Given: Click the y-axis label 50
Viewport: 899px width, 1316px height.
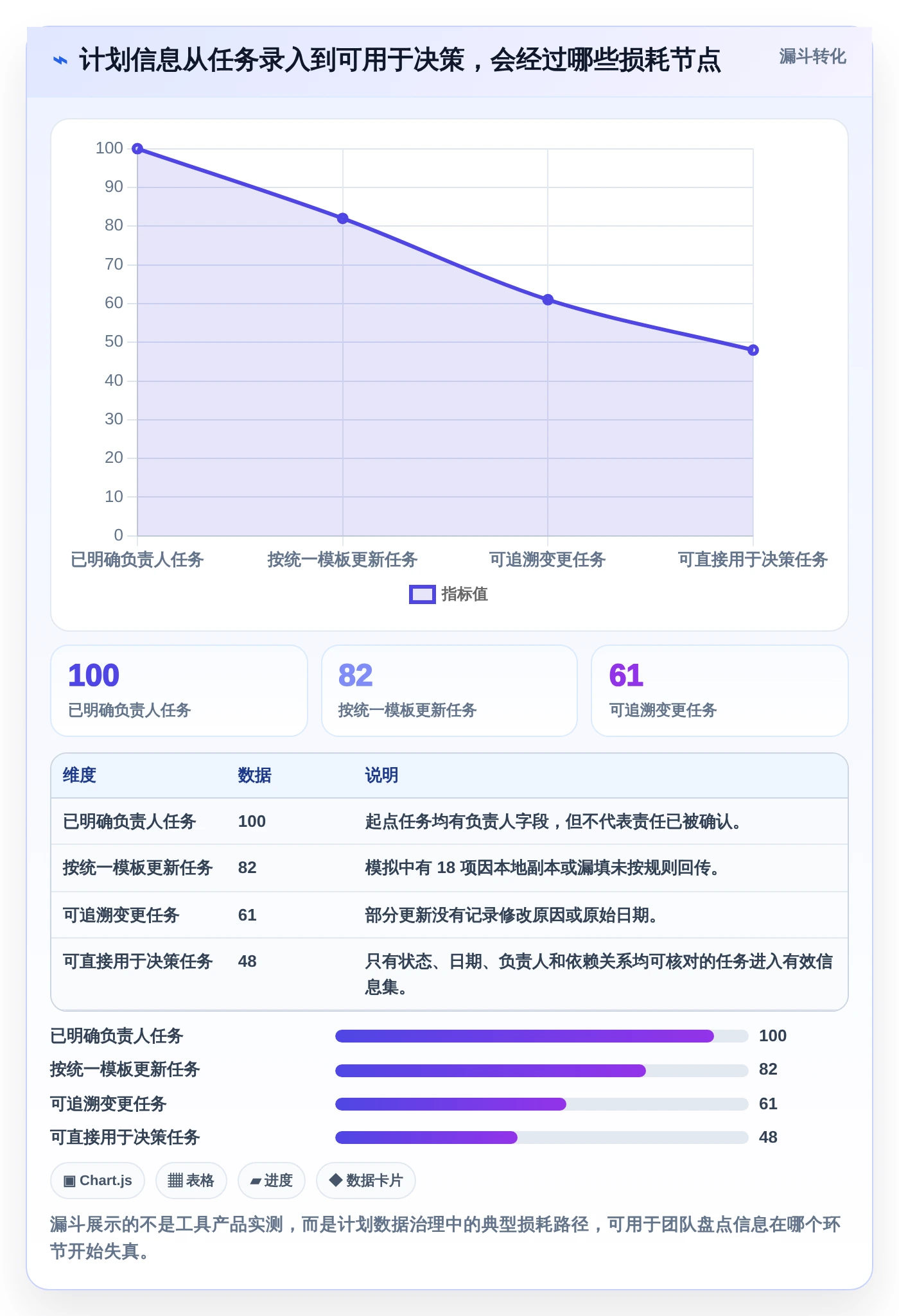Looking at the screenshot, I should (114, 342).
